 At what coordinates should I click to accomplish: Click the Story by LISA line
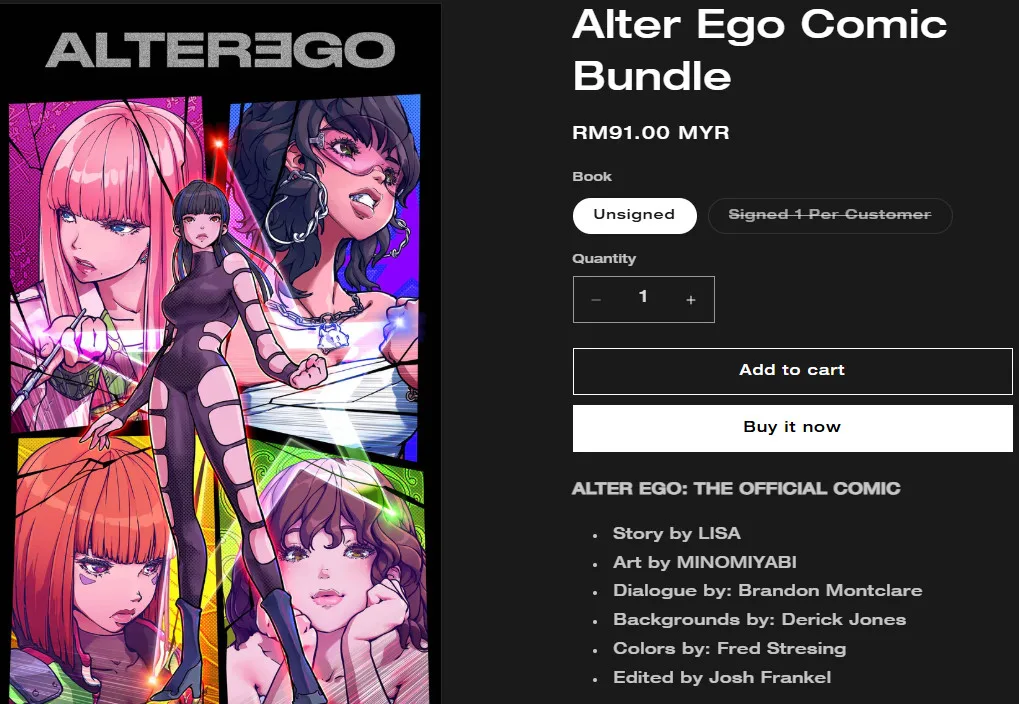click(x=677, y=533)
